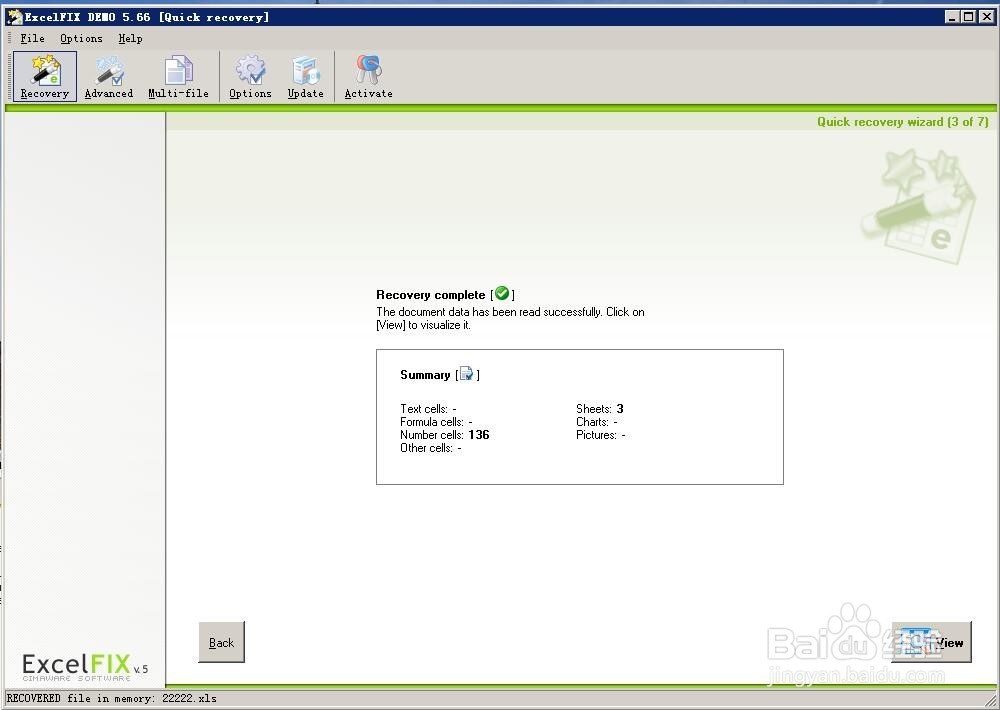1000x710 pixels.
Task: Click the ExcelFIX title bar icon
Action: pos(14,17)
